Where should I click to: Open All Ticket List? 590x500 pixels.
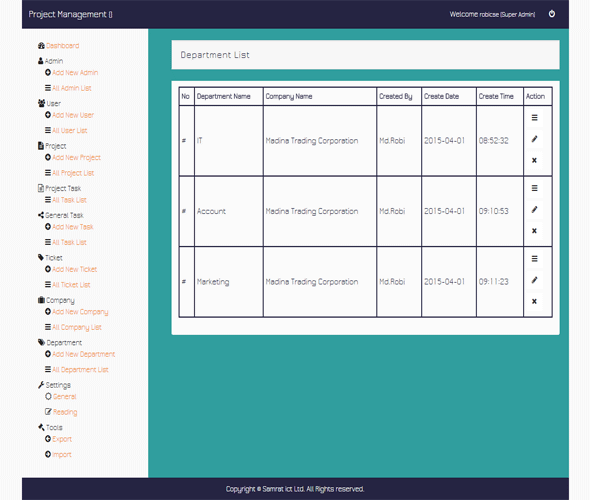pos(71,285)
